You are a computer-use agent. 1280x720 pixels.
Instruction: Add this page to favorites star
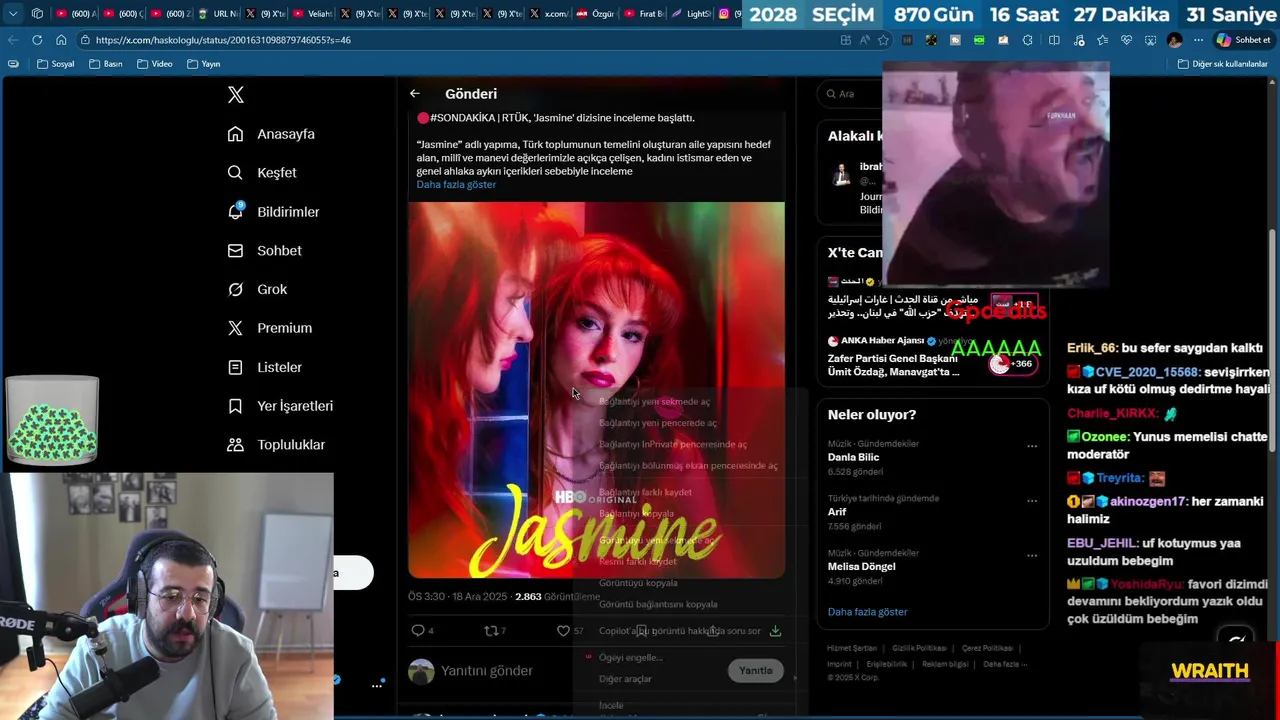tap(883, 40)
